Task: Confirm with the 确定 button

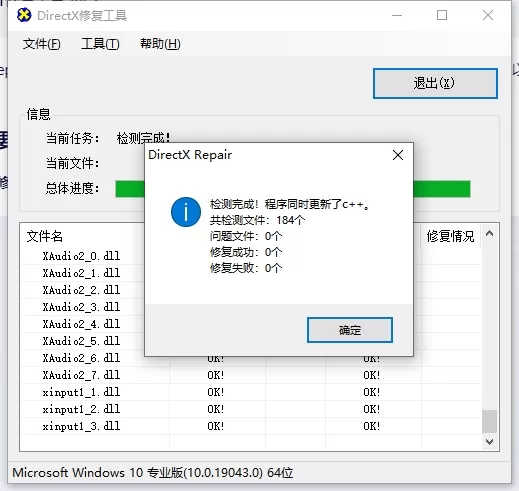Action: [x=350, y=330]
